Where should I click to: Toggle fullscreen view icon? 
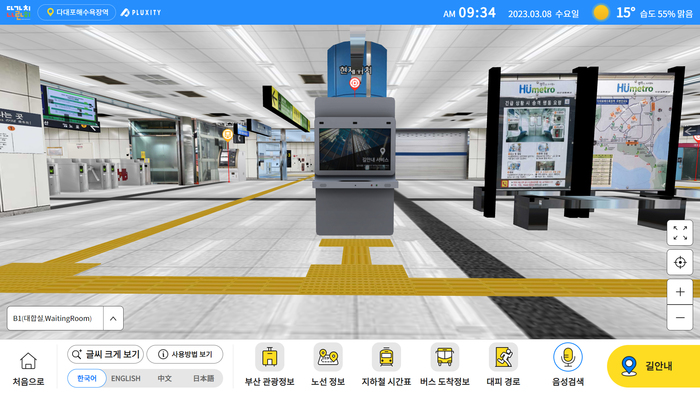click(x=680, y=233)
